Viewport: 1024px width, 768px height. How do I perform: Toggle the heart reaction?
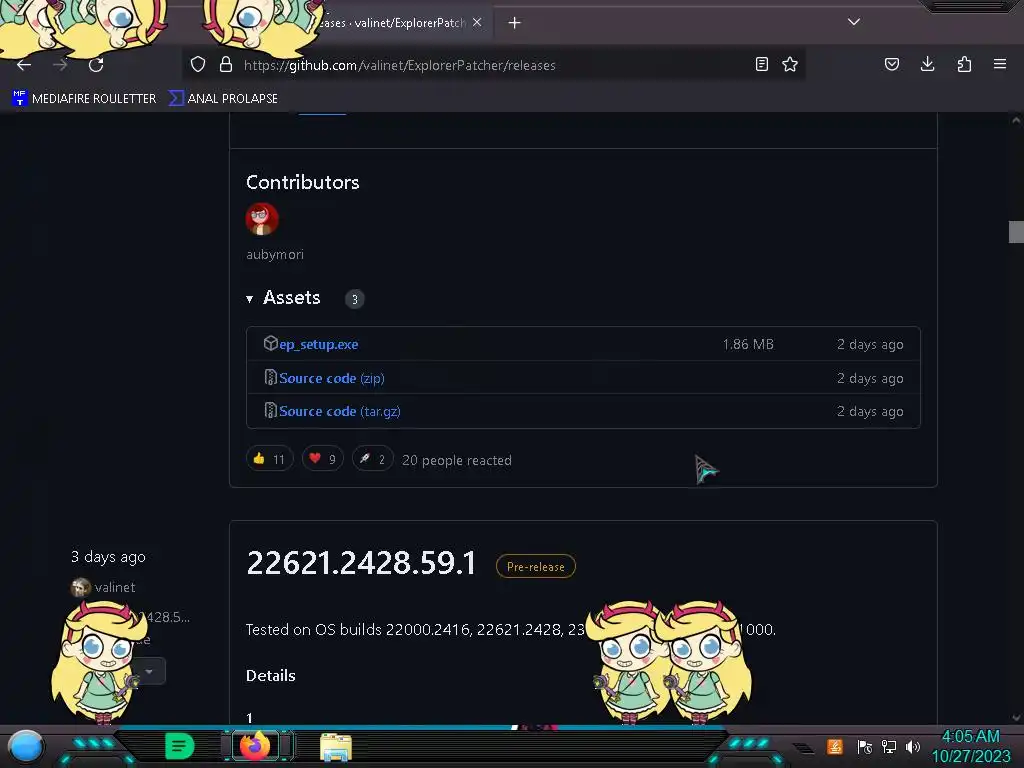[x=323, y=459]
